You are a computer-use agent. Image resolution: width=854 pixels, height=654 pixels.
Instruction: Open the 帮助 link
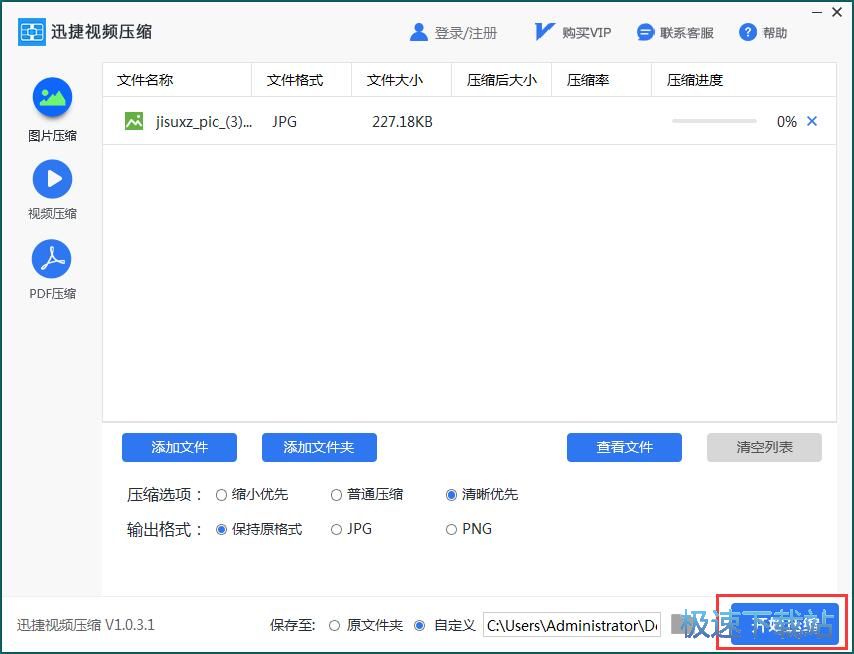(x=774, y=33)
